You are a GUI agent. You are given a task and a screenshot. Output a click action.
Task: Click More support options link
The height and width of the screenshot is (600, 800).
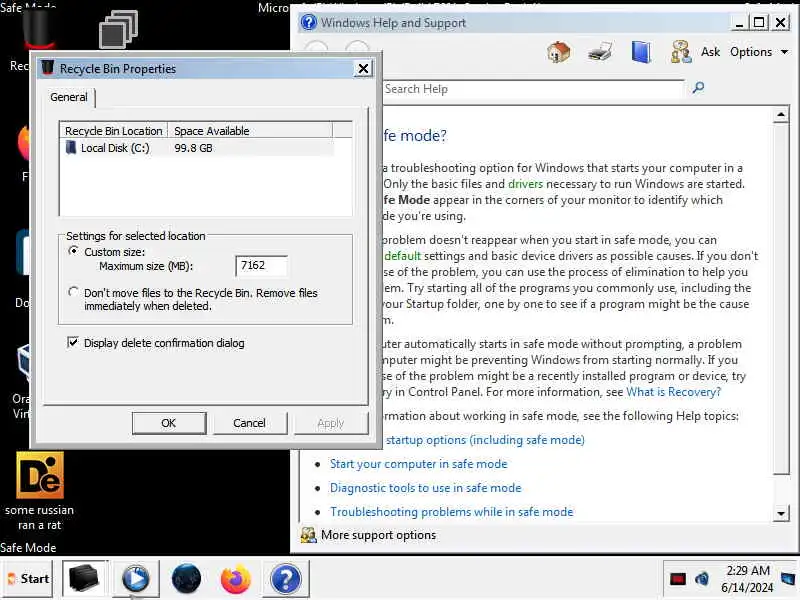pyautogui.click(x=379, y=535)
